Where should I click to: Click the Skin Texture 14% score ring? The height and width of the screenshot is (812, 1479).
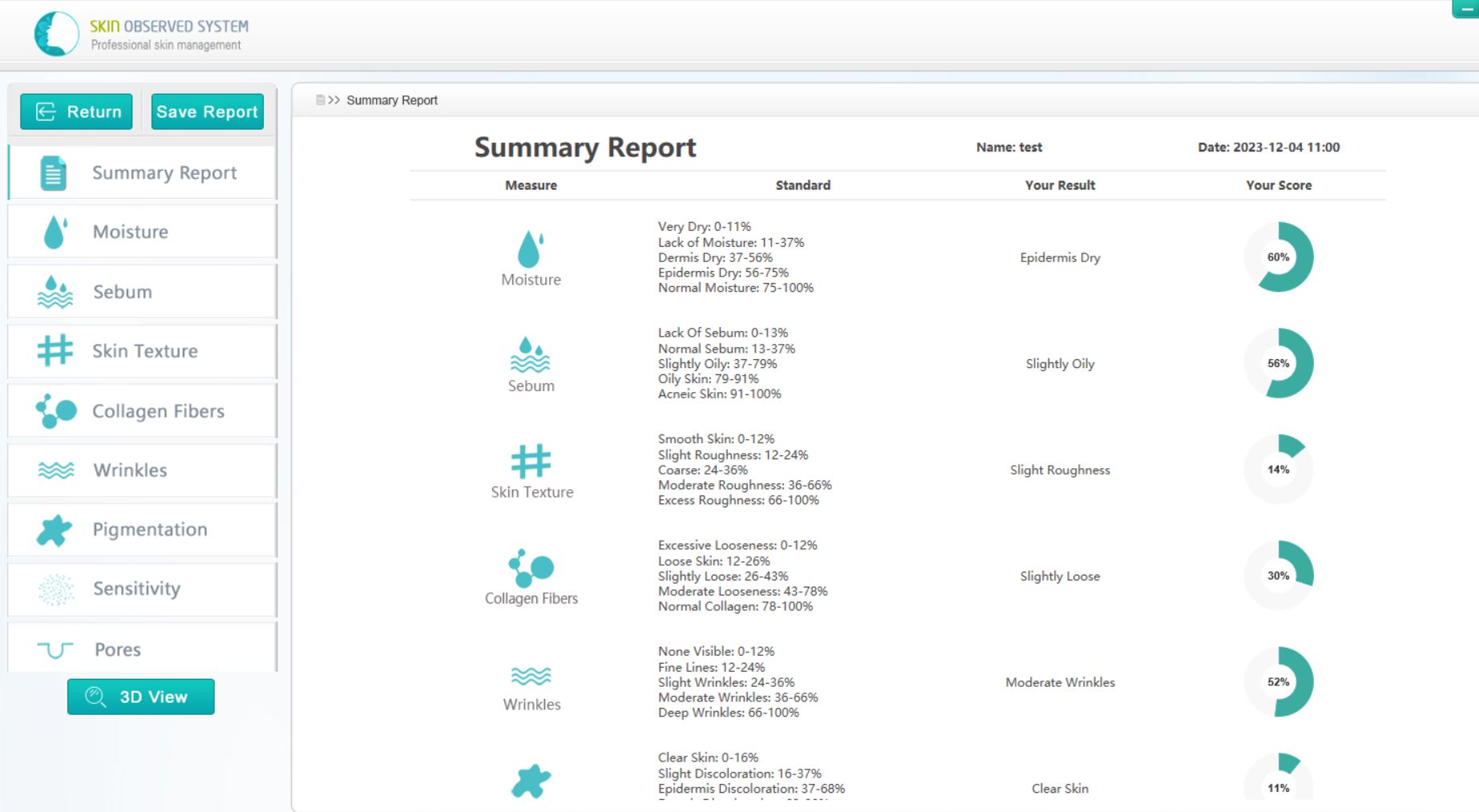(1278, 470)
